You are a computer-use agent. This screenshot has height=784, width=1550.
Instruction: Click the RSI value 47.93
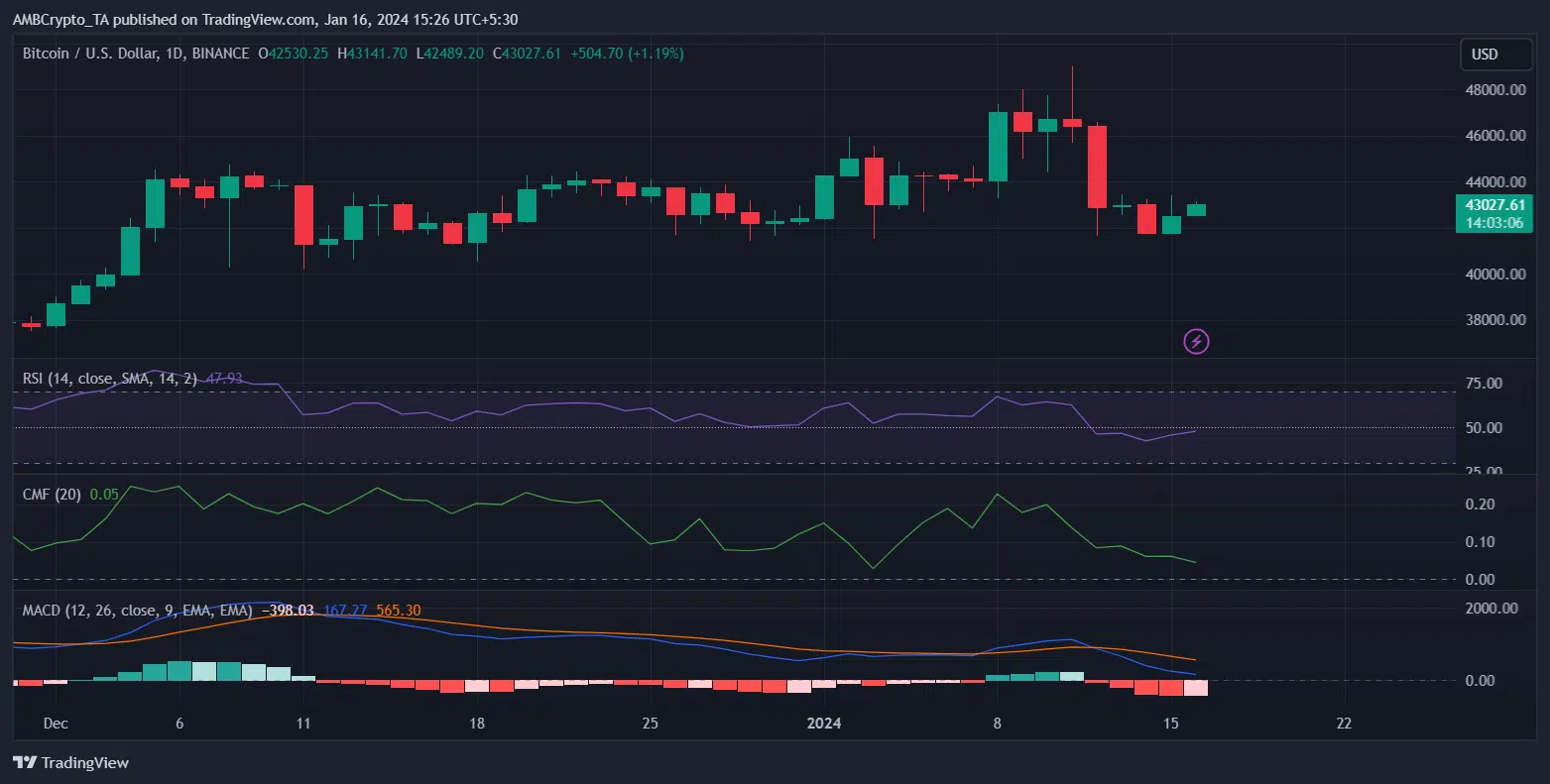222,379
